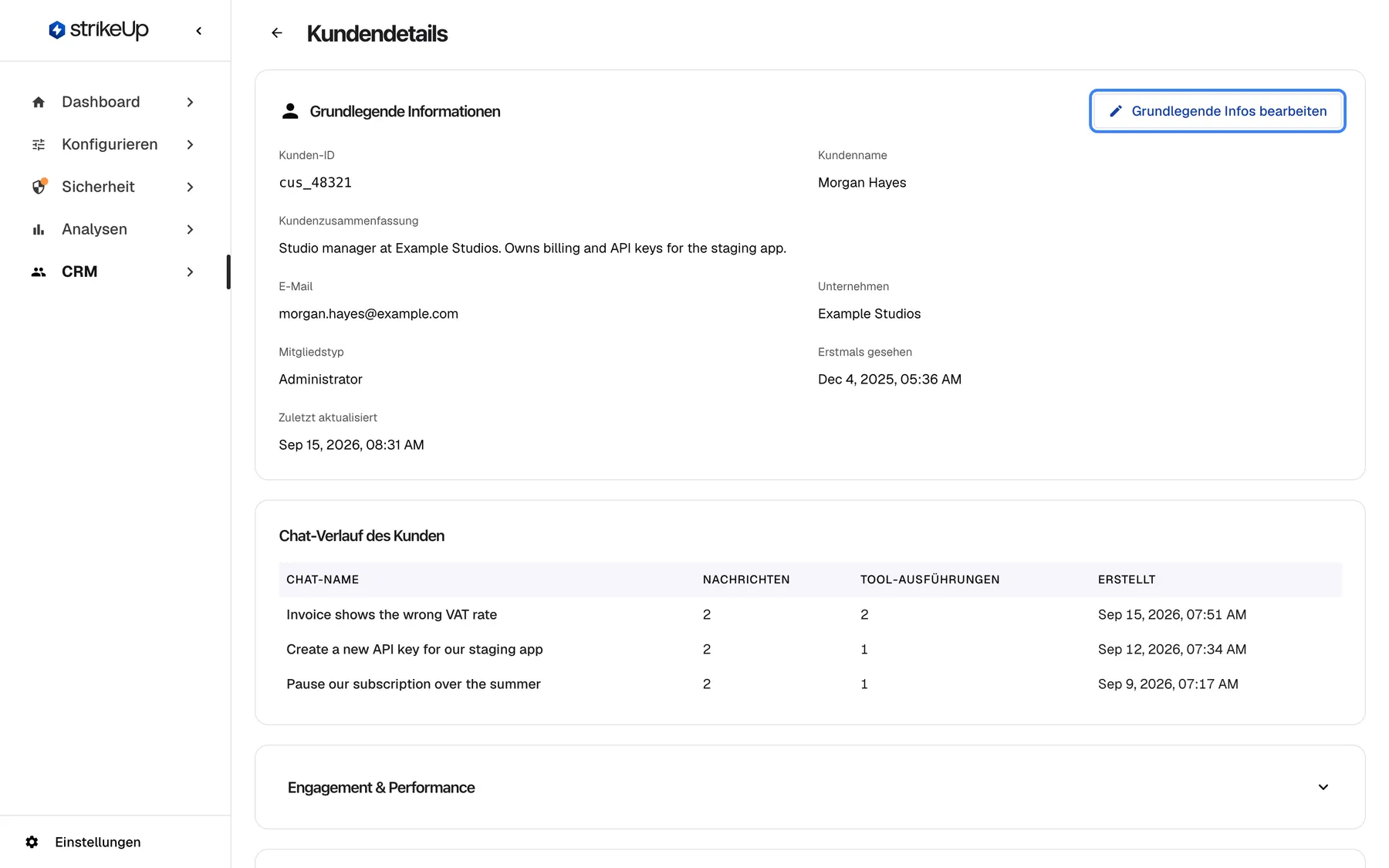Expand the CRM submenu chevron

pos(190,272)
